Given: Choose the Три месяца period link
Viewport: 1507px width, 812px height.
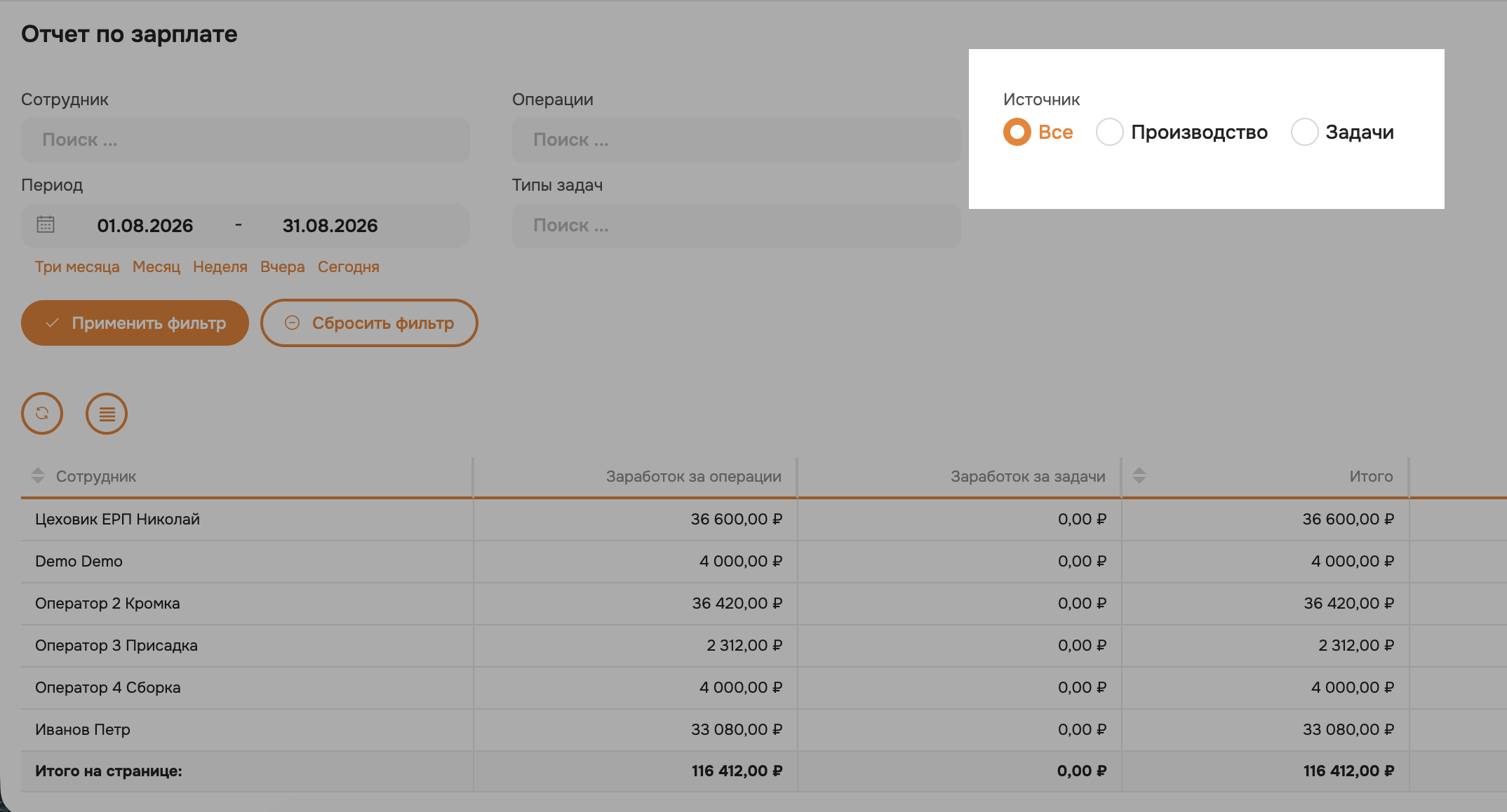Looking at the screenshot, I should 77,266.
